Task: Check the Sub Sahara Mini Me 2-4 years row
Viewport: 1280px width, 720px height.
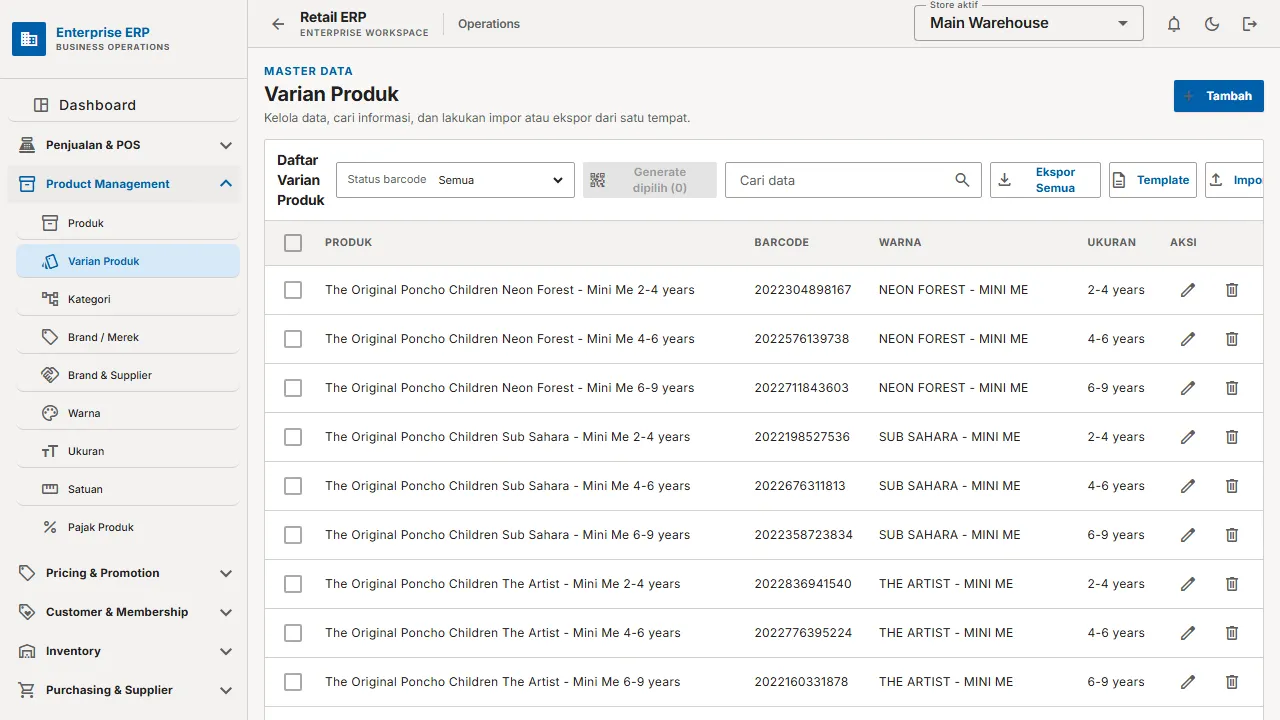Action: coord(293,437)
